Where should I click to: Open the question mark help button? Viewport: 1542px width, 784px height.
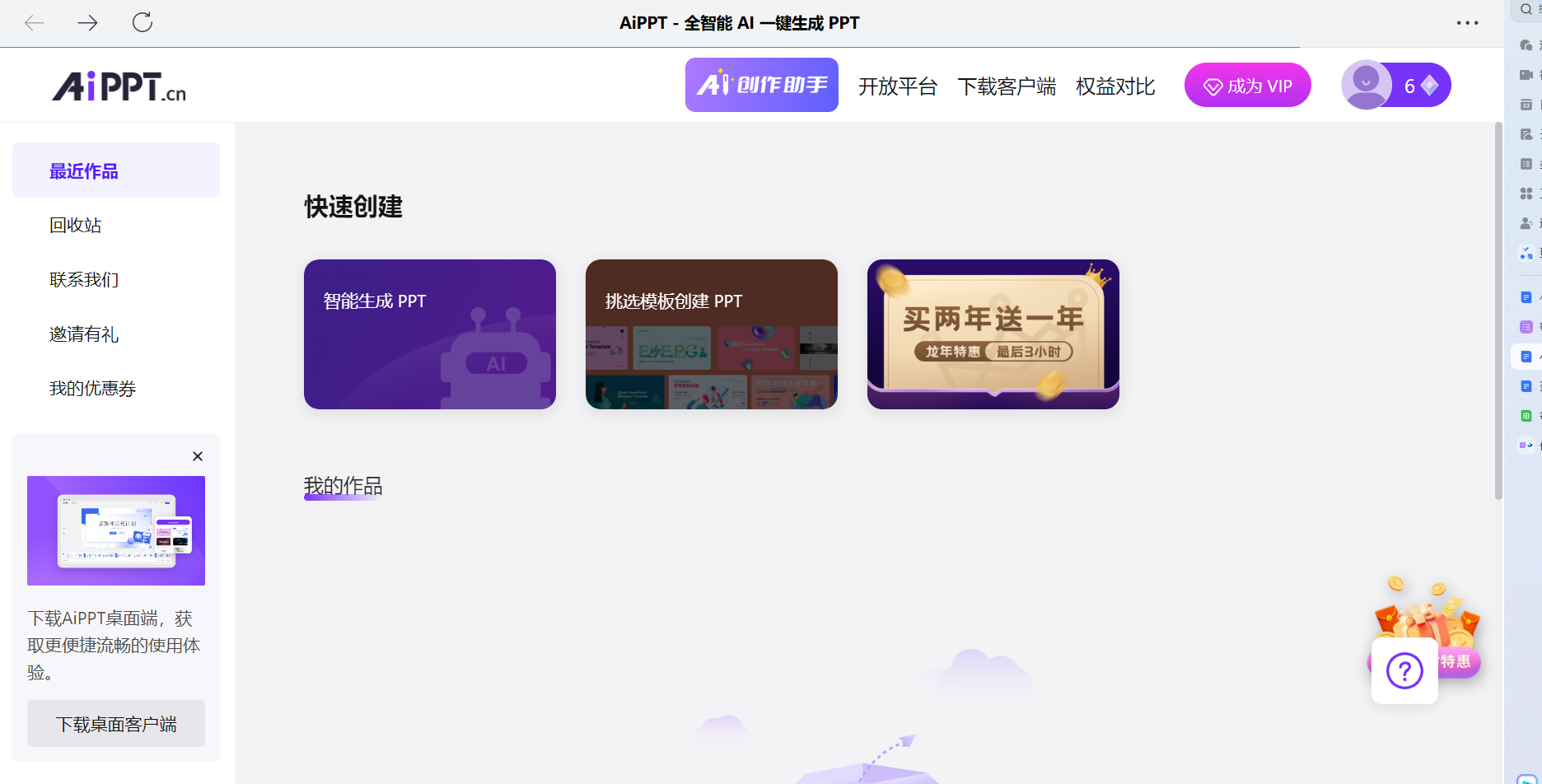point(1404,671)
